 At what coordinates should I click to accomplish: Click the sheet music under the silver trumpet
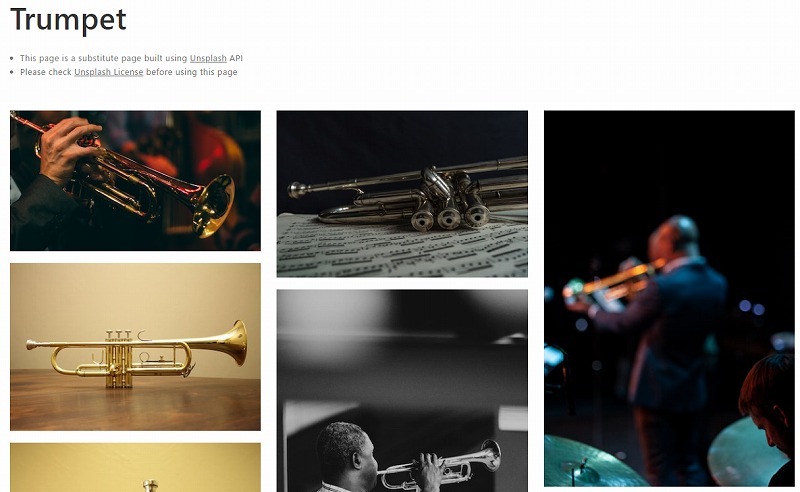[402, 249]
